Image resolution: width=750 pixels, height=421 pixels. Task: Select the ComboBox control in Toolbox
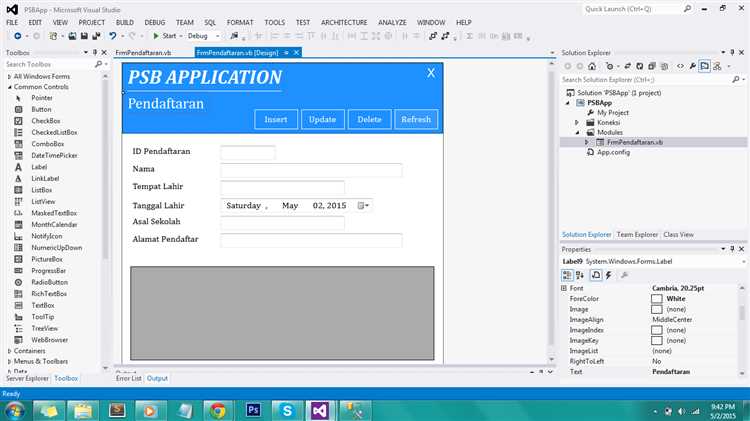click(47, 144)
